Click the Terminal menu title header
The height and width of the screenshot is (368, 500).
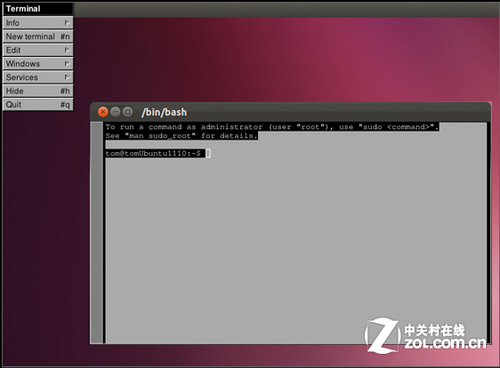click(x=38, y=9)
